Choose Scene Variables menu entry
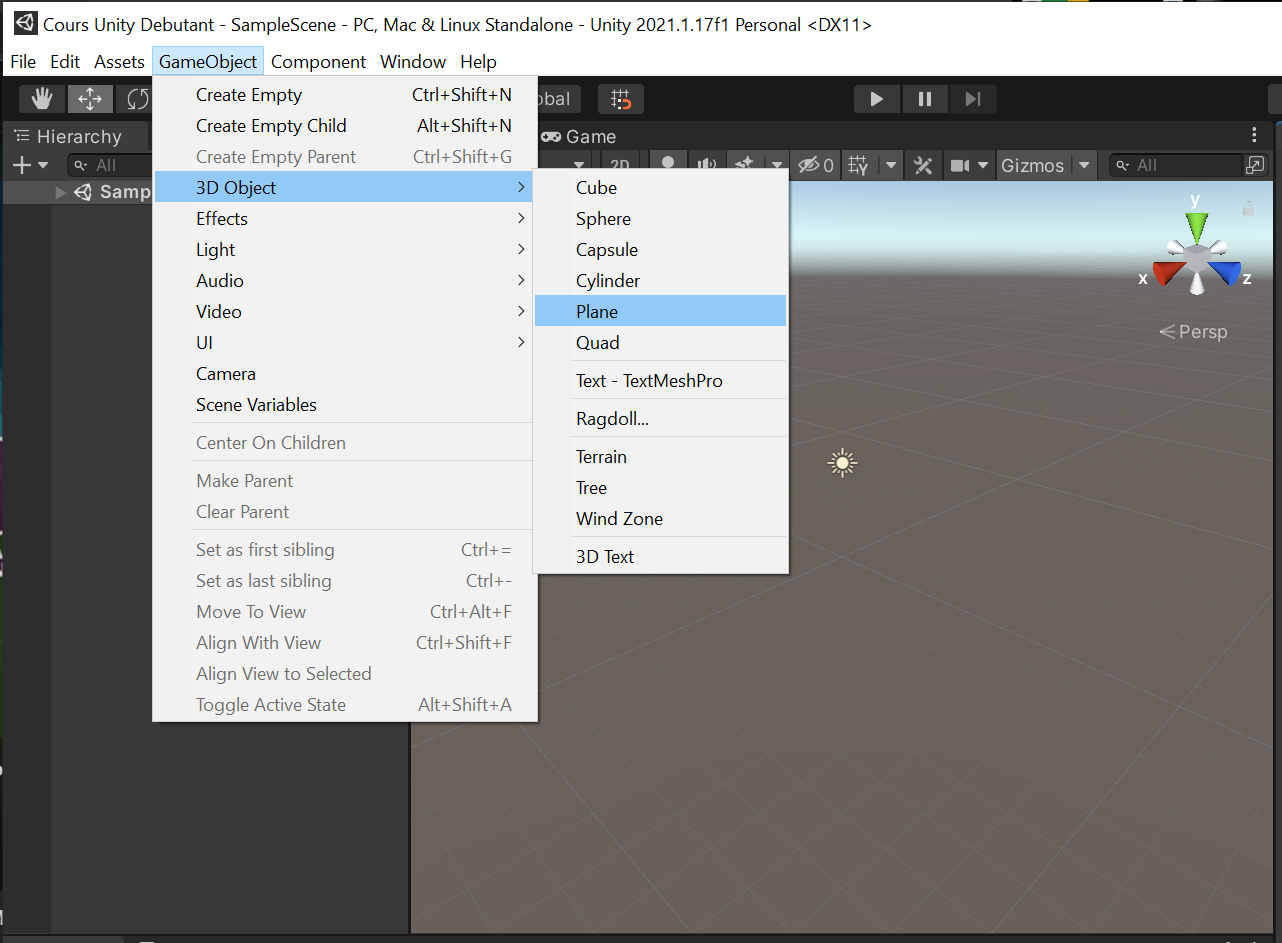The width and height of the screenshot is (1282, 943). 345,405
